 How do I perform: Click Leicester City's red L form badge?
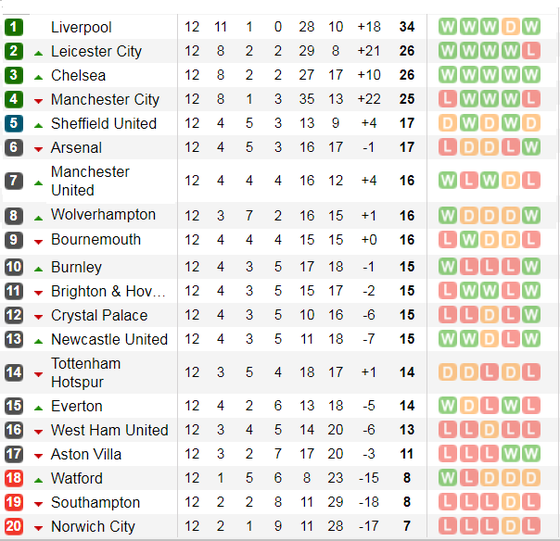[x=531, y=51]
